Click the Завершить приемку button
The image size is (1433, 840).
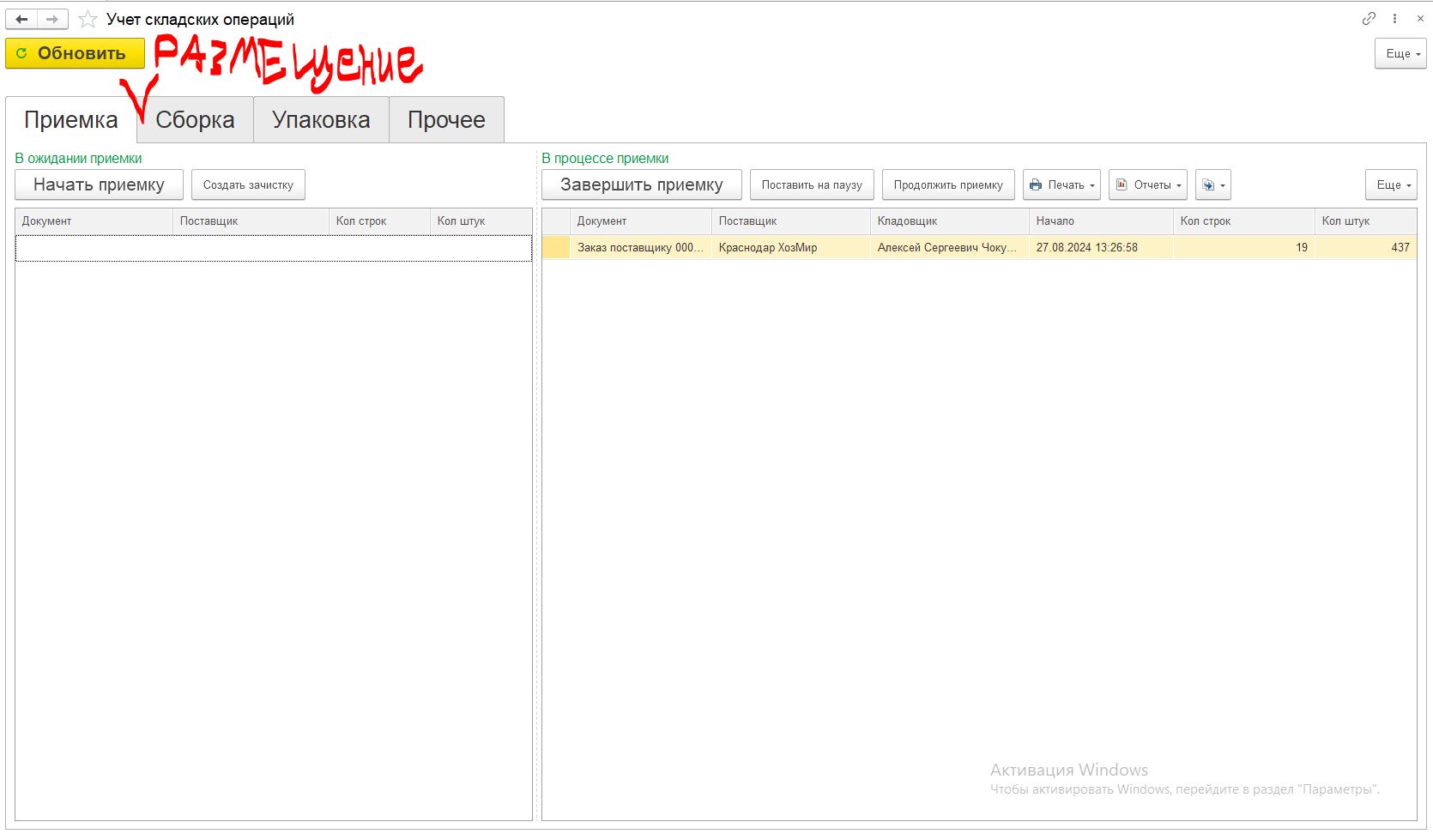pos(641,184)
